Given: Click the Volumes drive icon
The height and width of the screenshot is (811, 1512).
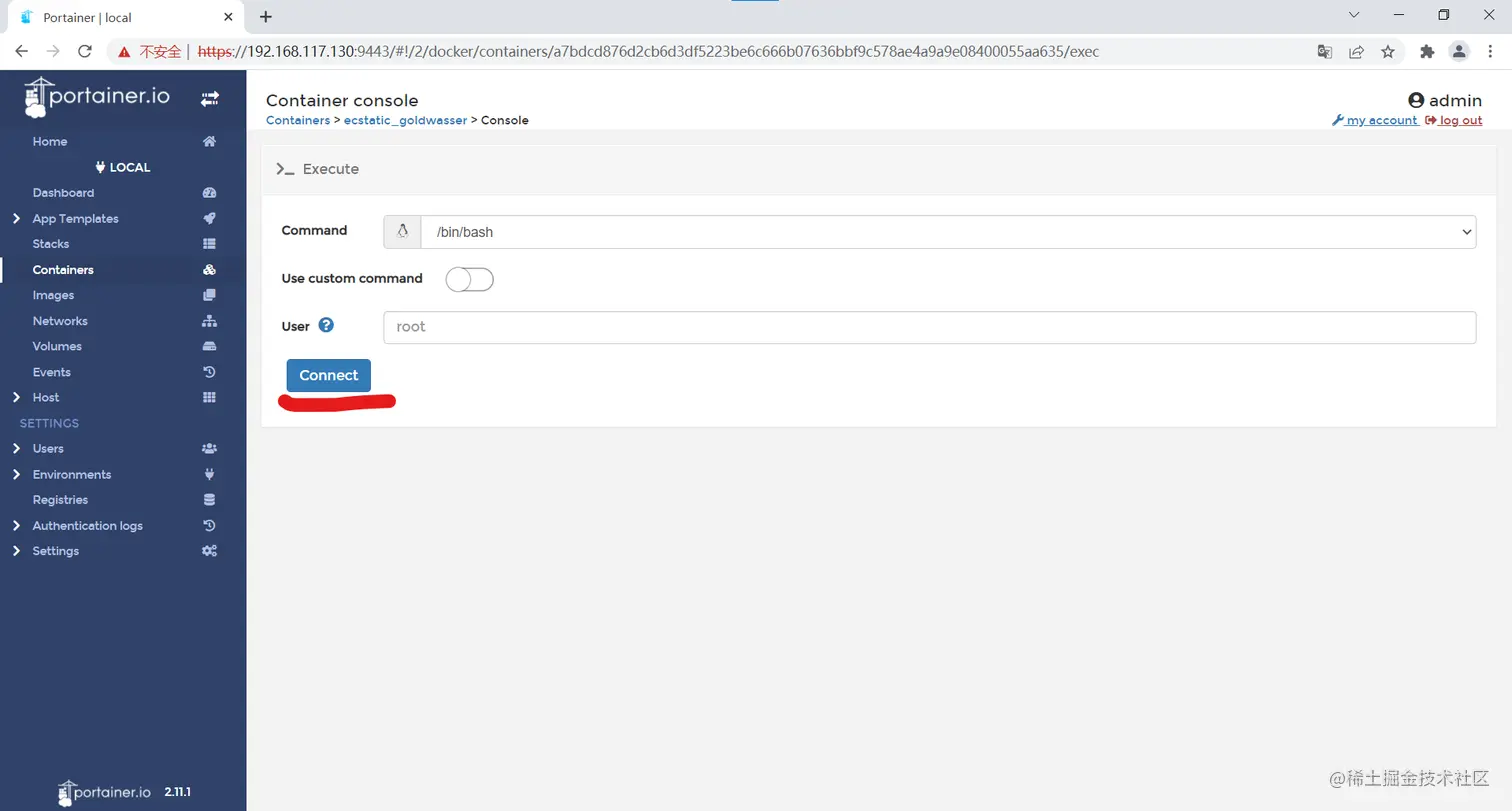Looking at the screenshot, I should pyautogui.click(x=209, y=347).
